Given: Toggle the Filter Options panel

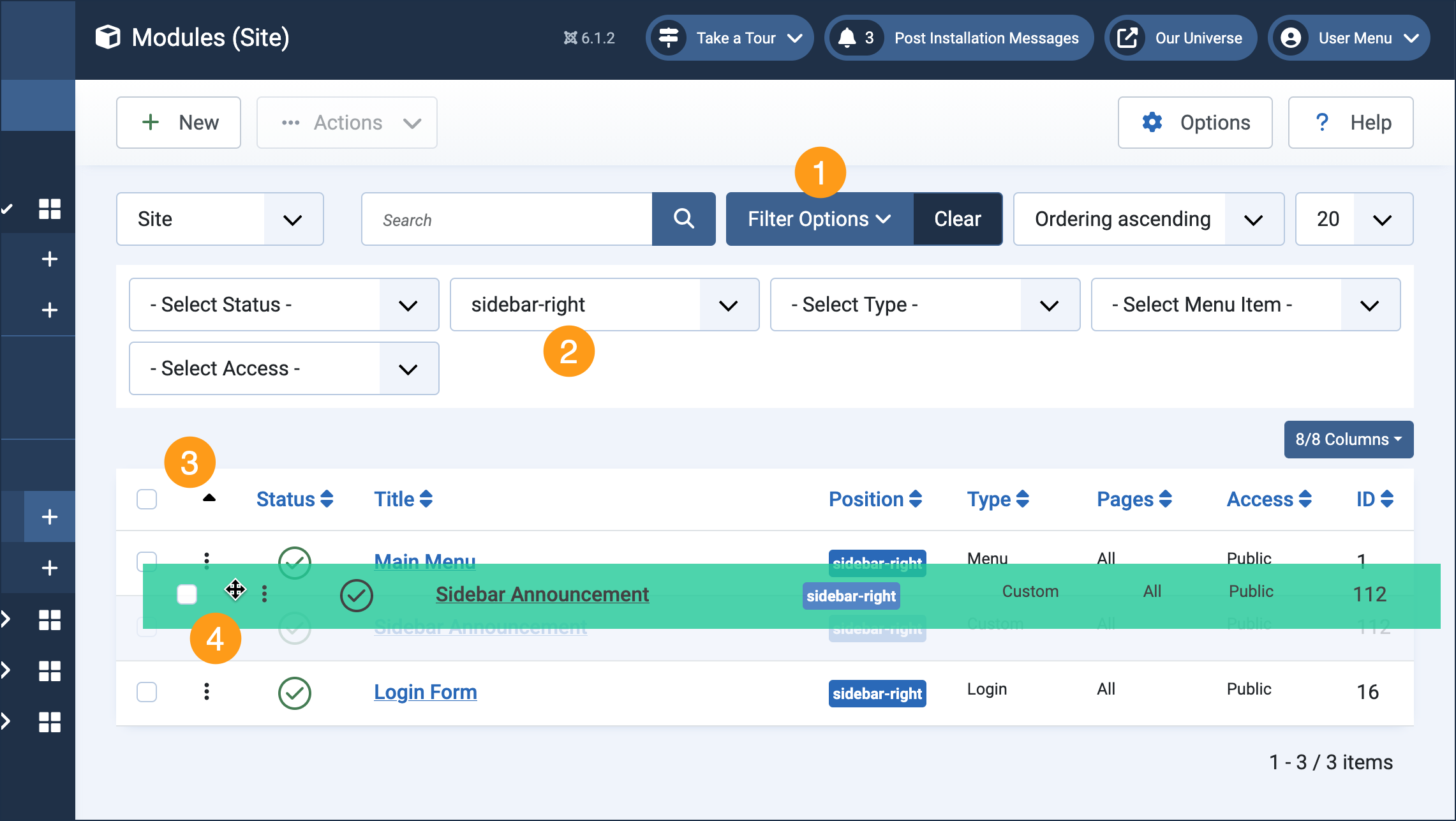Looking at the screenshot, I should tap(820, 219).
